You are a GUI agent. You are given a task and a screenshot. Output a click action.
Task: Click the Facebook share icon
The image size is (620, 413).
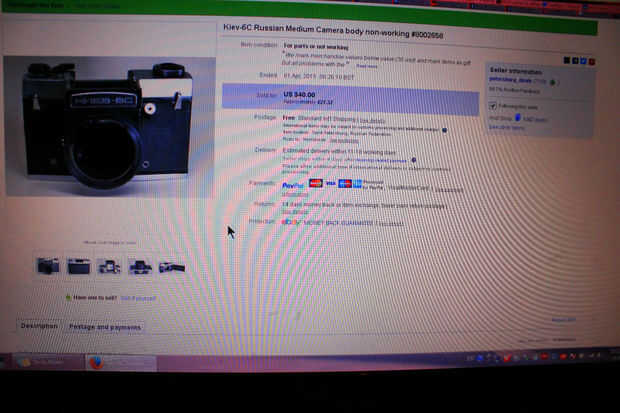pos(575,61)
